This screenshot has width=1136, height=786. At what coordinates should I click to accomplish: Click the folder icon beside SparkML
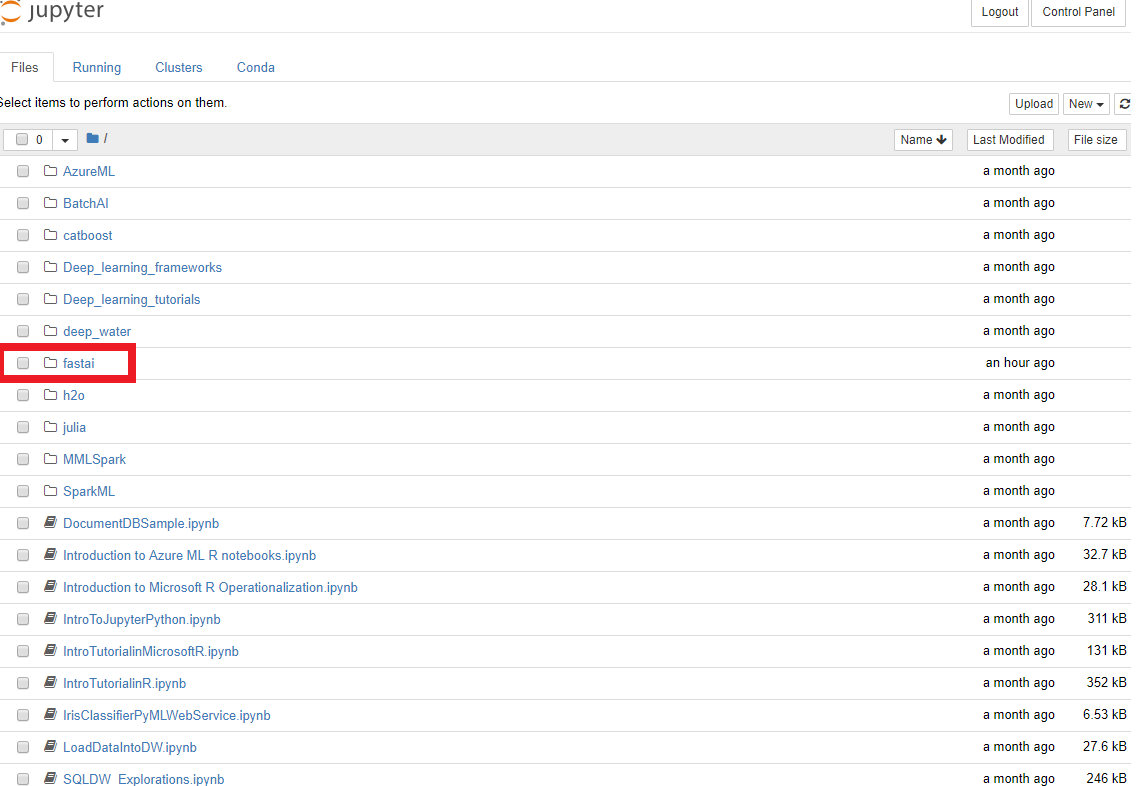pyautogui.click(x=51, y=491)
